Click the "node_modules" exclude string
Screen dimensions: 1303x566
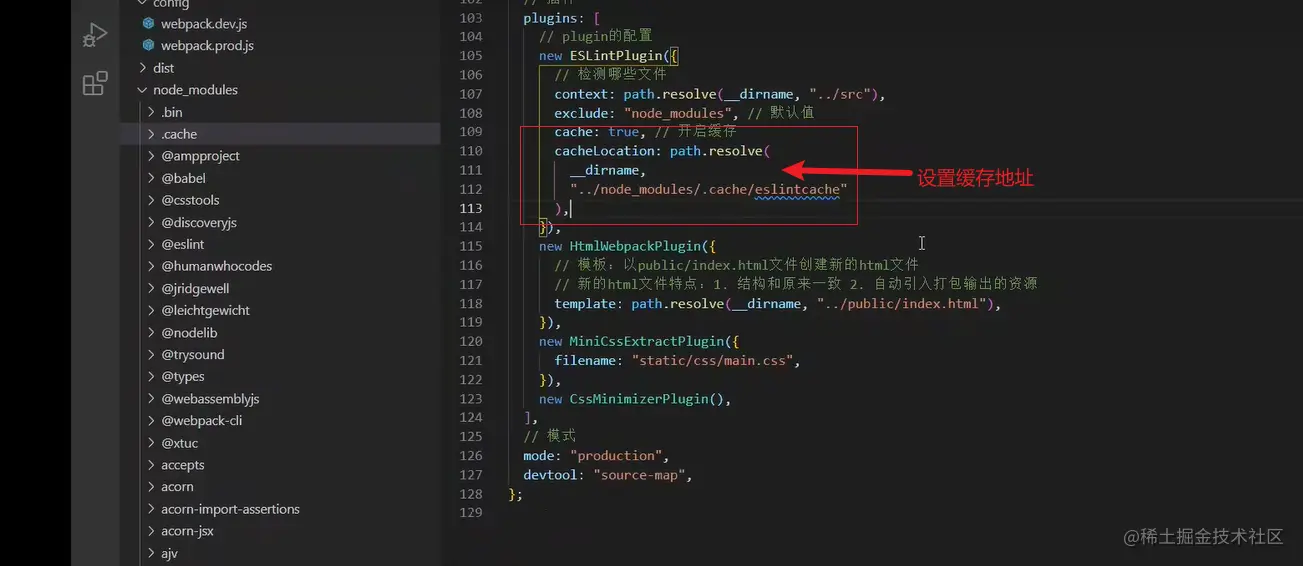(x=677, y=113)
